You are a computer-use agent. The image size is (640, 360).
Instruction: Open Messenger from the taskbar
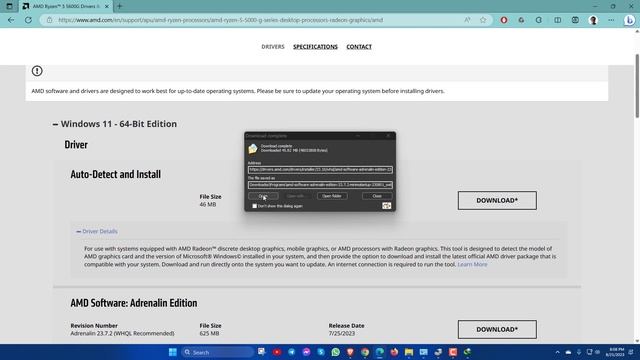pos(306,352)
